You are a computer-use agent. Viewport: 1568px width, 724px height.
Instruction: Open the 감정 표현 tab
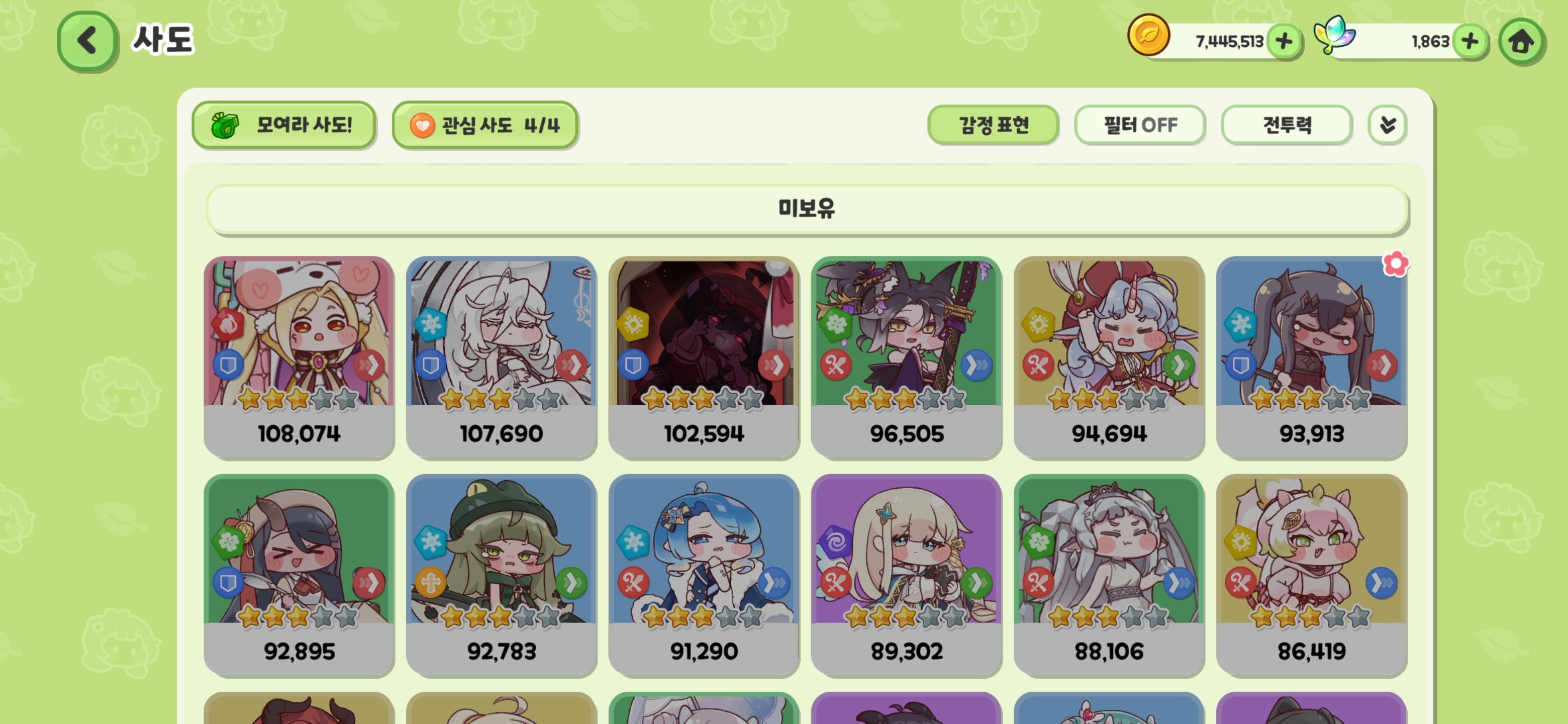tap(993, 125)
